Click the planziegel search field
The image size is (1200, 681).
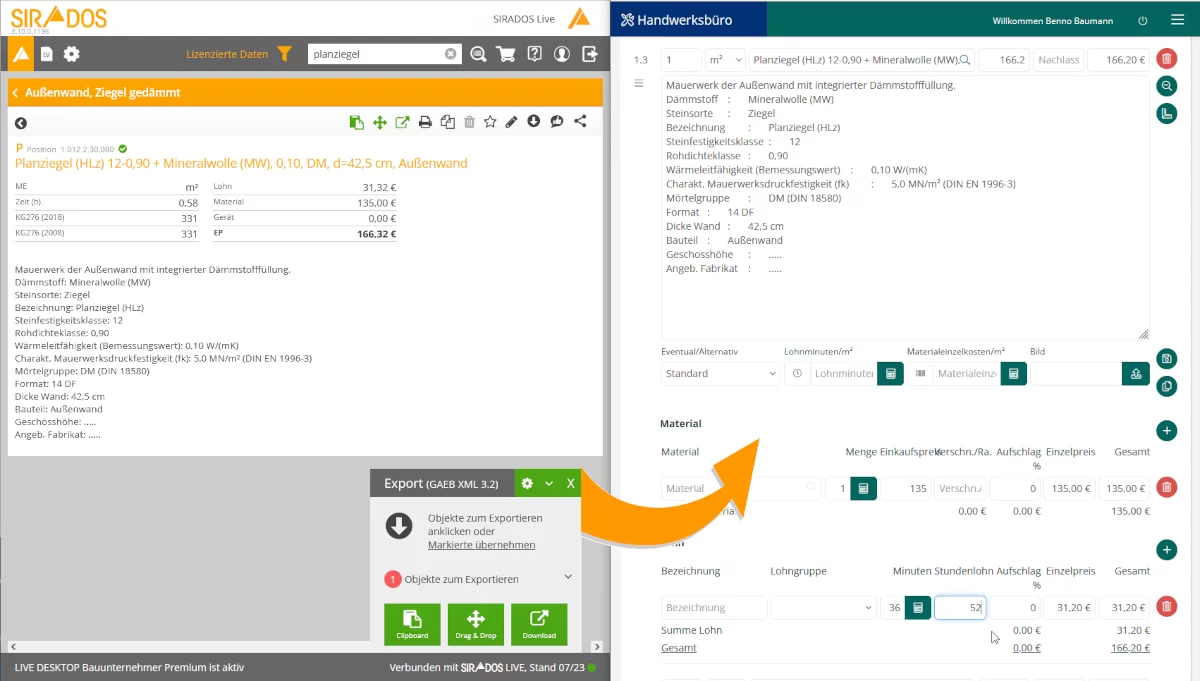tap(375, 54)
